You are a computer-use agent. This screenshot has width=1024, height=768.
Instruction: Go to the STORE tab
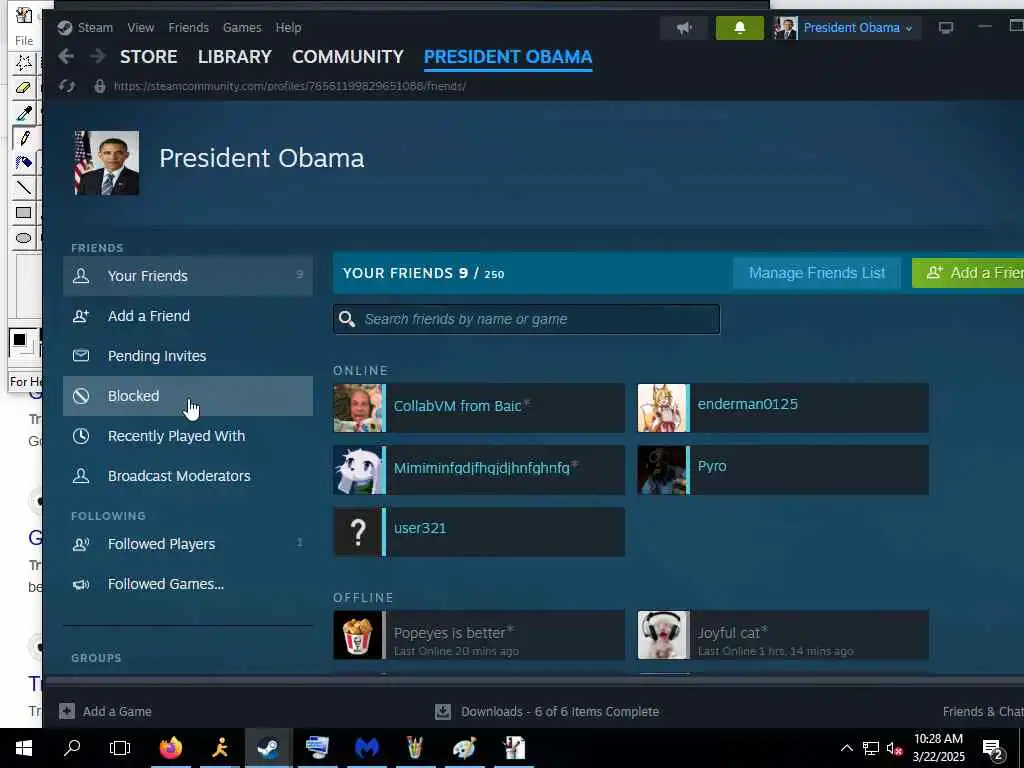click(x=148, y=57)
